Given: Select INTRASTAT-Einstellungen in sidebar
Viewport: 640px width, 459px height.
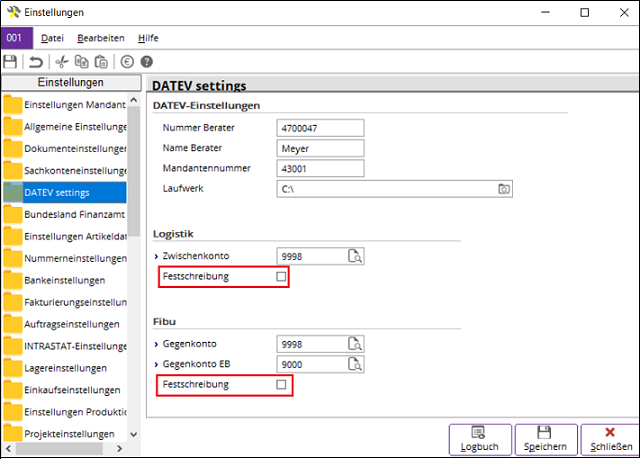Looking at the screenshot, I should tap(65, 346).
